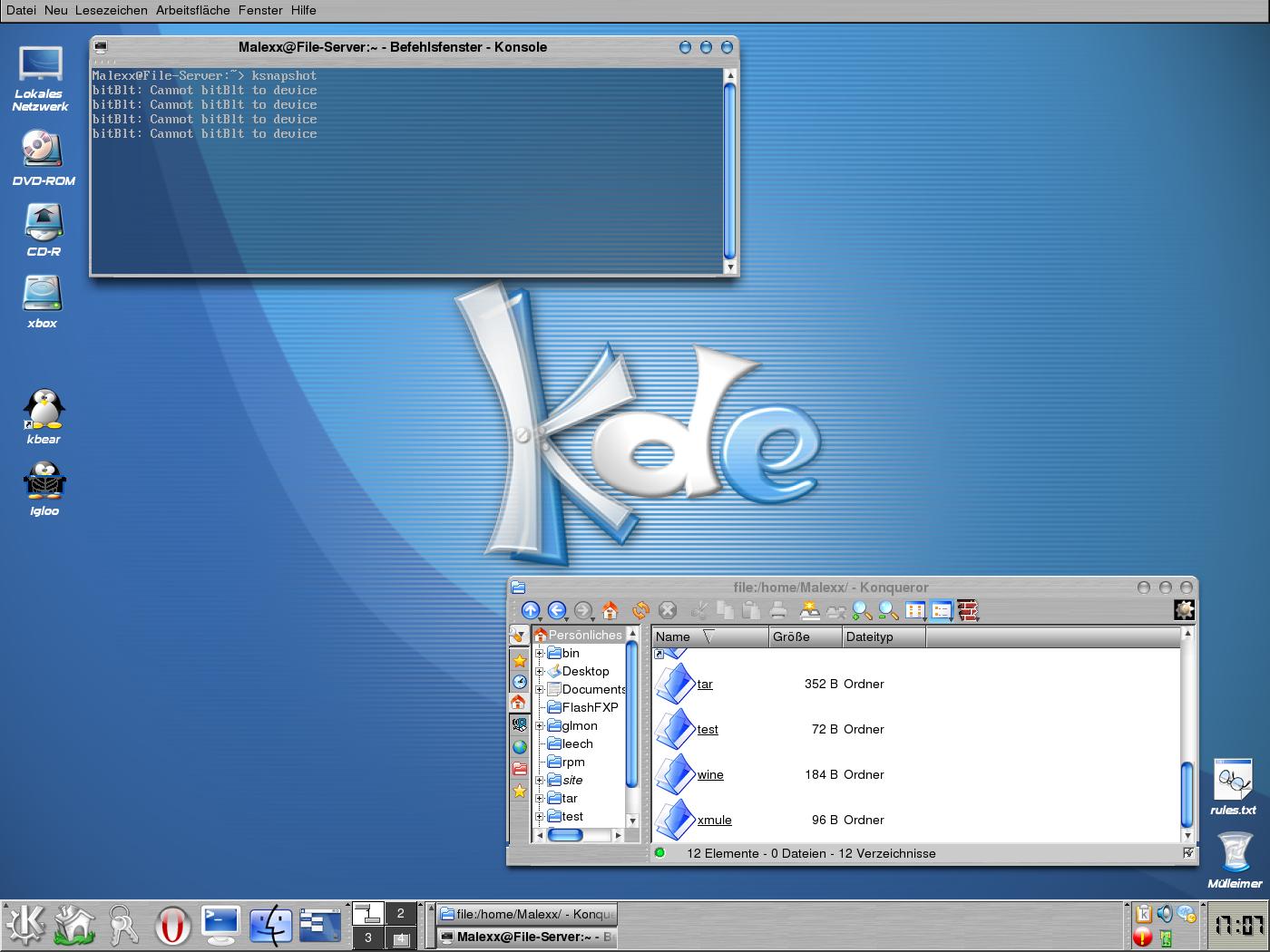The width and height of the screenshot is (1270, 952).
Task: Click the Up arrow in Konqueror toolbar
Action: click(x=531, y=611)
